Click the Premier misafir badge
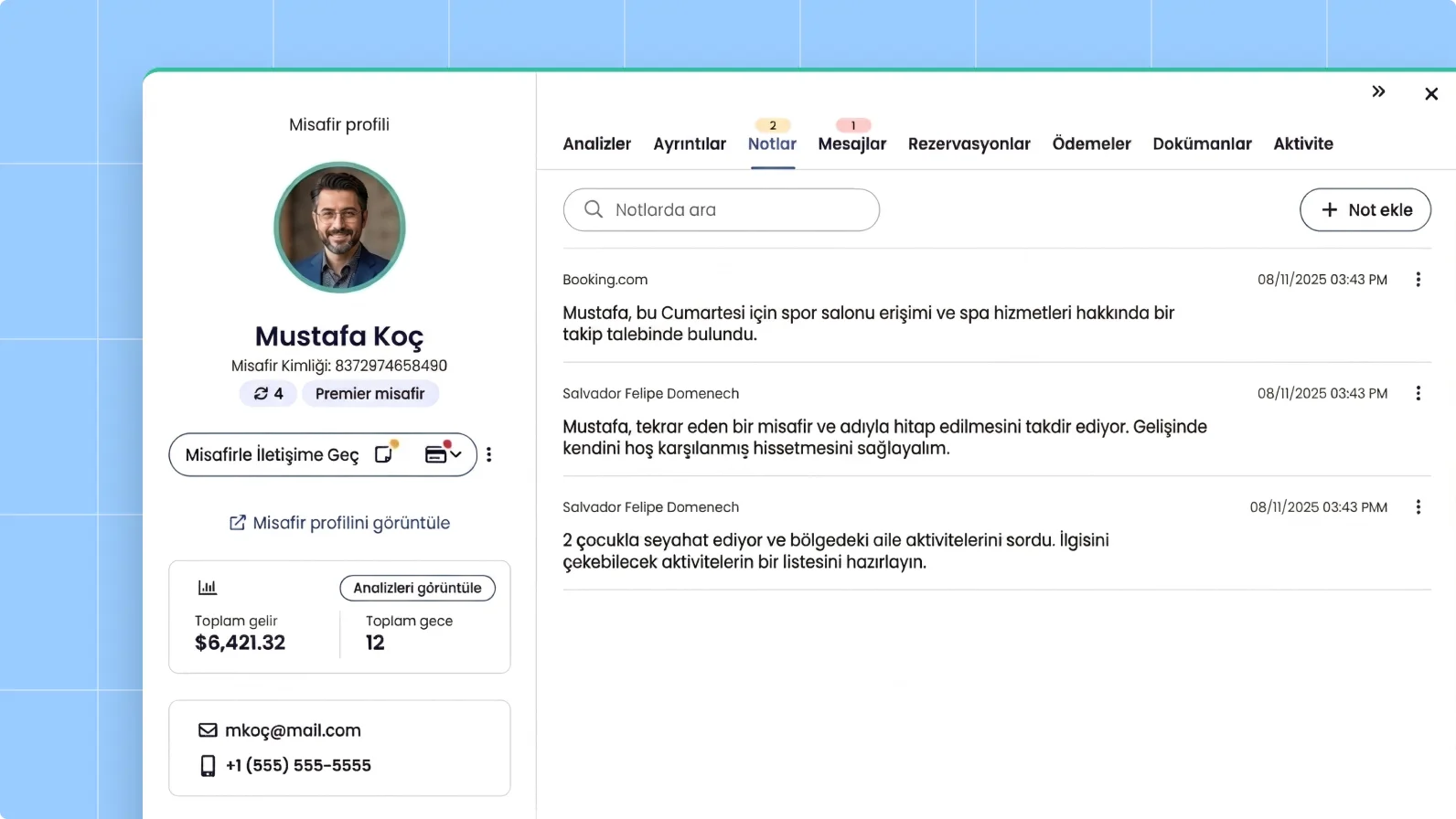The image size is (1456, 819). coord(369,394)
